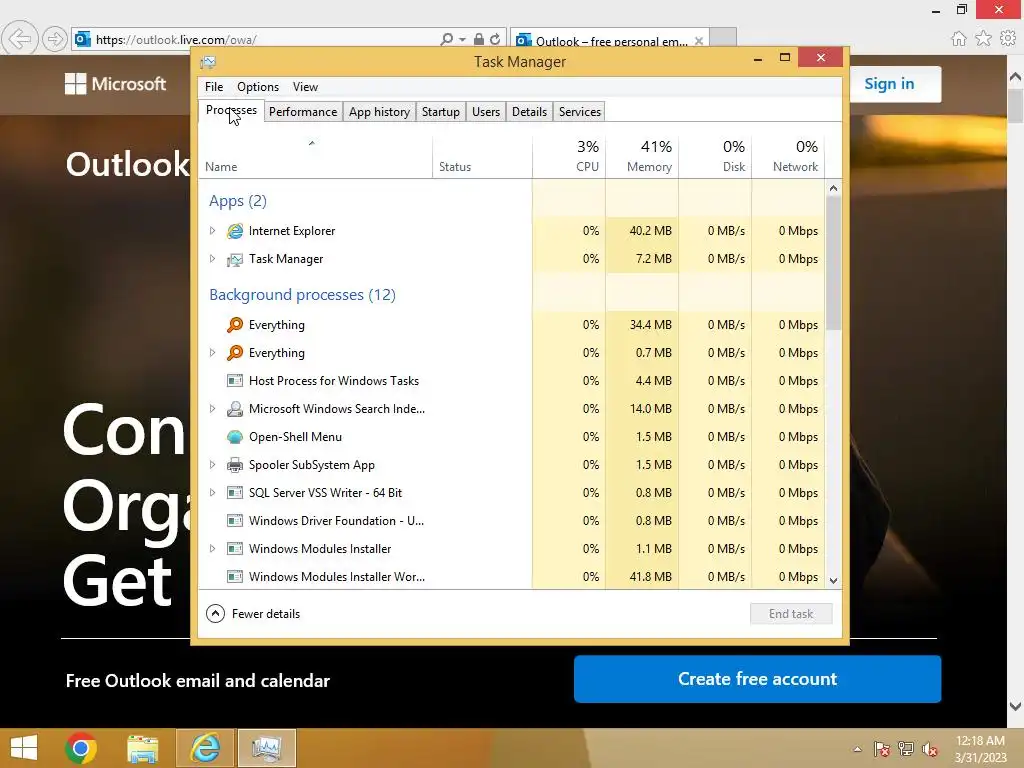Click the icon of the 34.4 MB Everything process
The image size is (1024, 768).
pos(234,325)
